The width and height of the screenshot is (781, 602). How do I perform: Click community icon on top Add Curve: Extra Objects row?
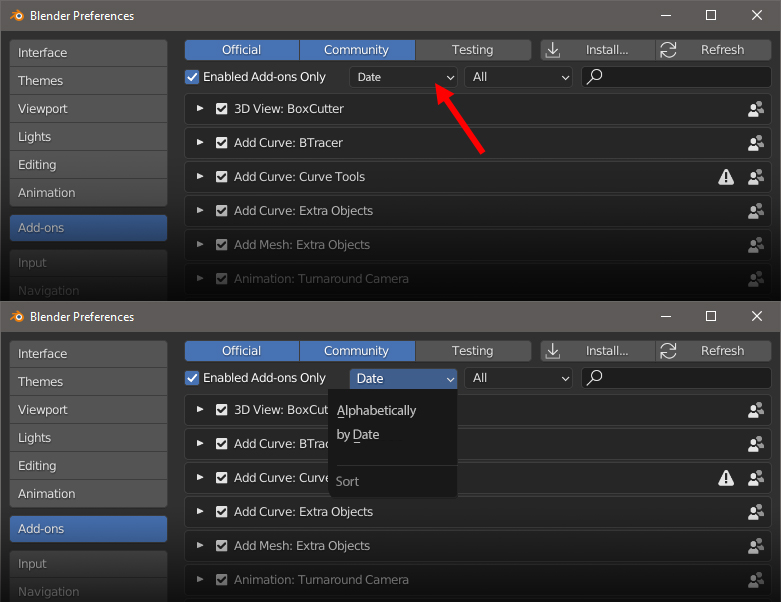pyautogui.click(x=756, y=211)
